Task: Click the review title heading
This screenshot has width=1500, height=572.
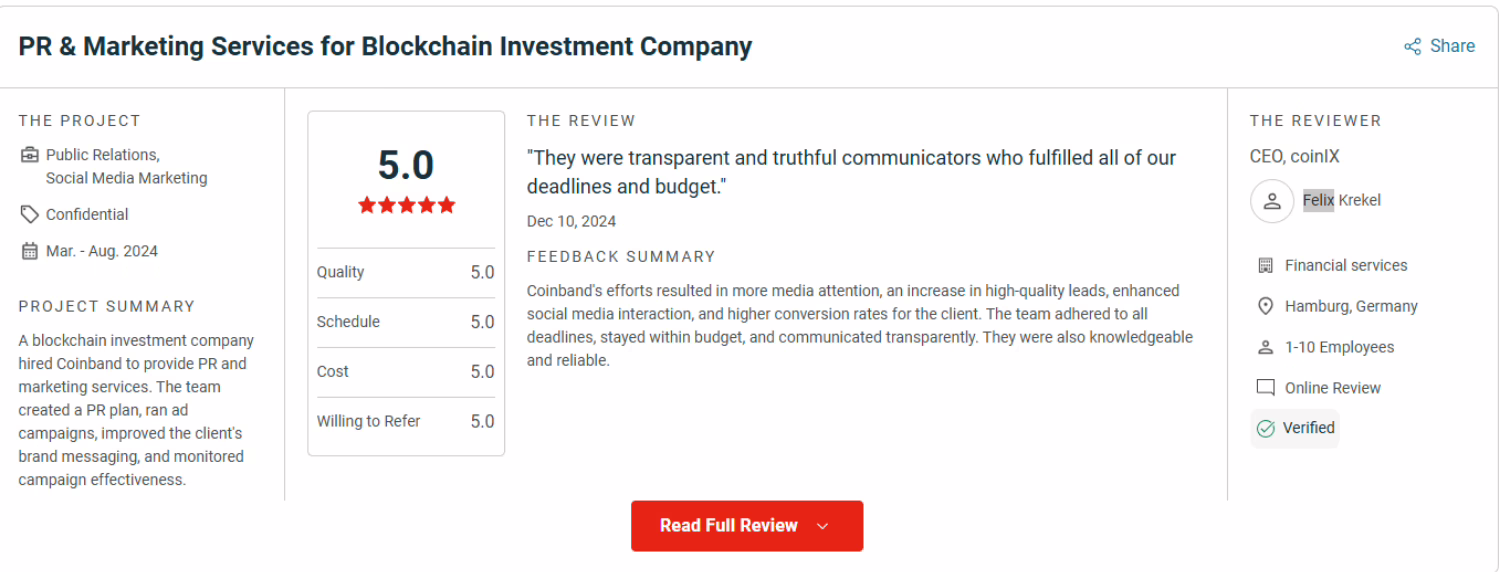Action: pyautogui.click(x=385, y=46)
